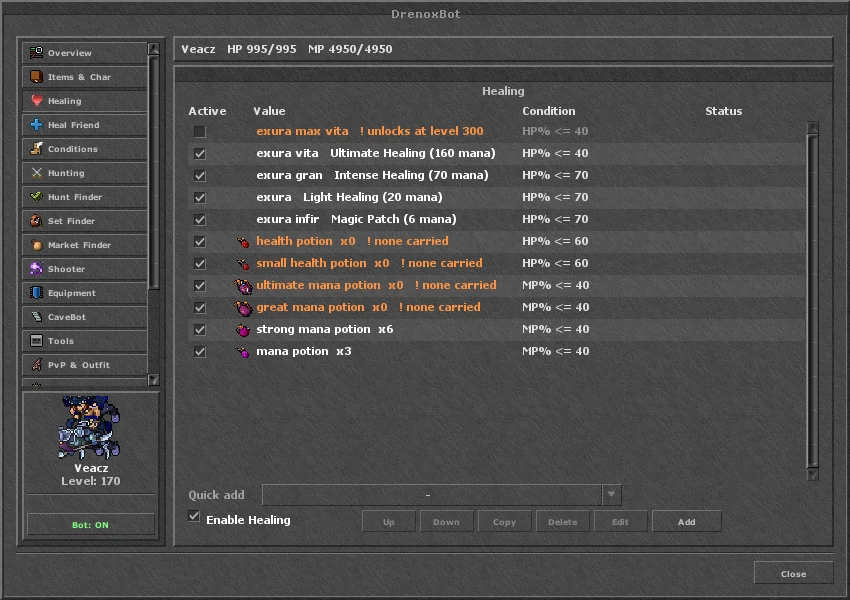Screen dimensions: 850x600
Task: Open the Market Finder section
Action: [85, 244]
